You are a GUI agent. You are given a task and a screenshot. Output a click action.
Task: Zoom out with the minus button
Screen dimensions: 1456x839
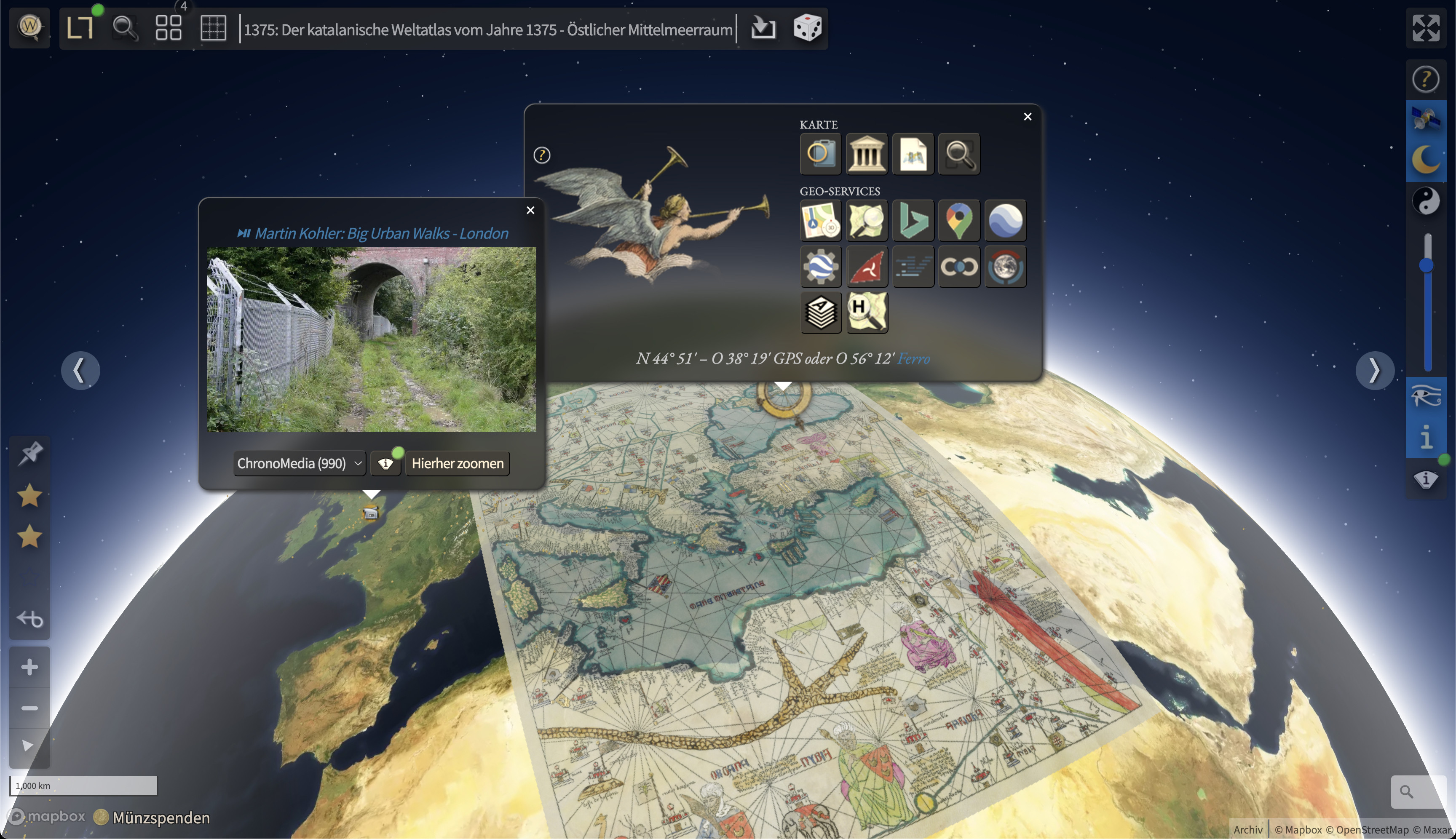[x=29, y=708]
